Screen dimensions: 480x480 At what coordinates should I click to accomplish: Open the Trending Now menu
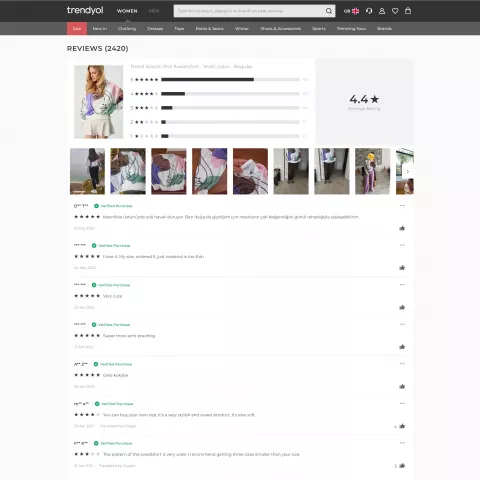(351, 29)
